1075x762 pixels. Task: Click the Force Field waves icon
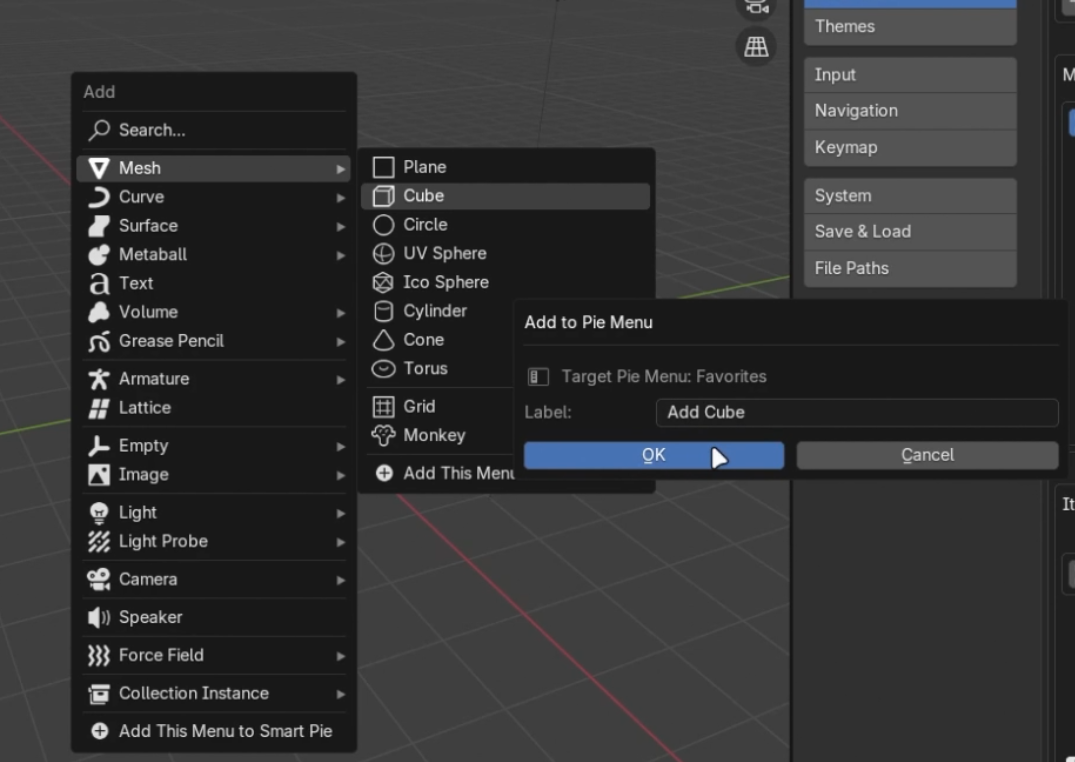(99, 656)
